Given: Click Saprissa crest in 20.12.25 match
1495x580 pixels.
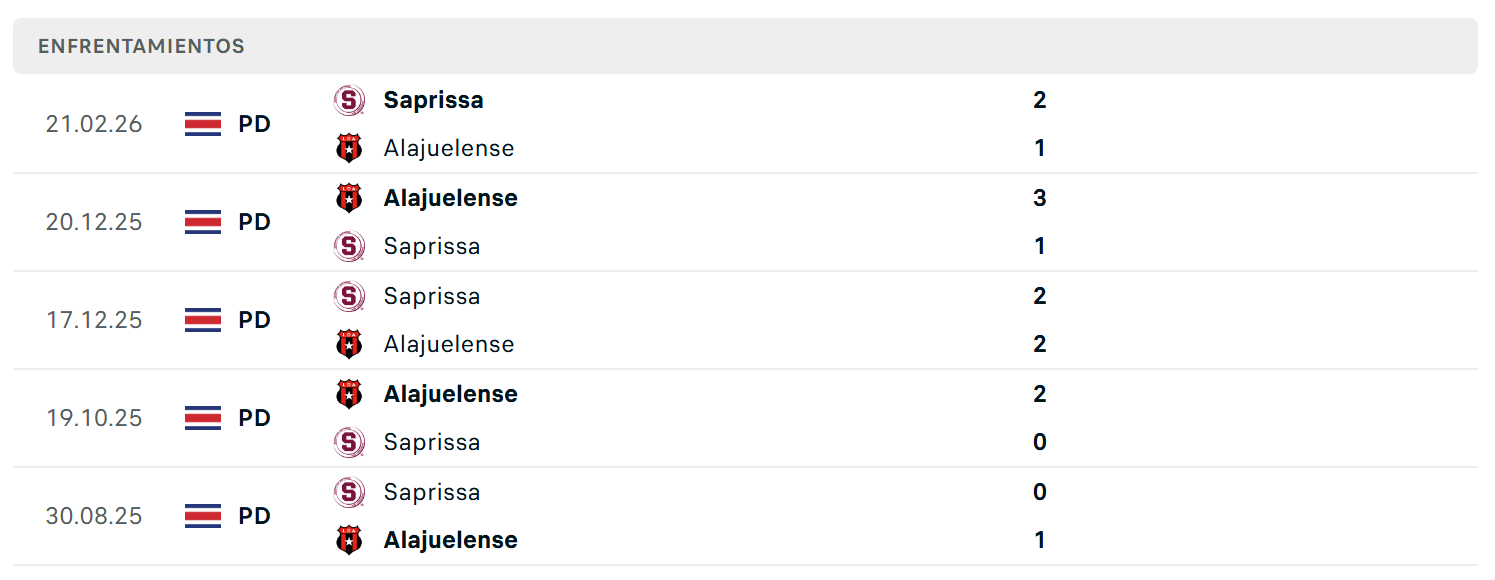Looking at the screenshot, I should coord(349,246).
